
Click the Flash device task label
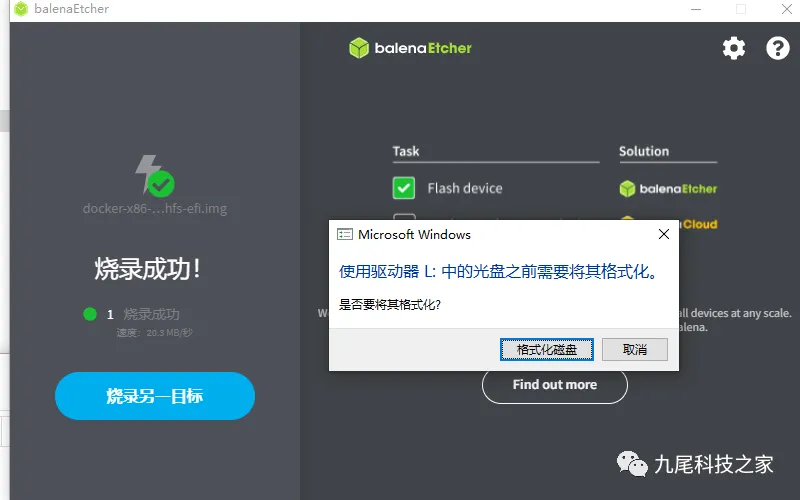tap(464, 188)
